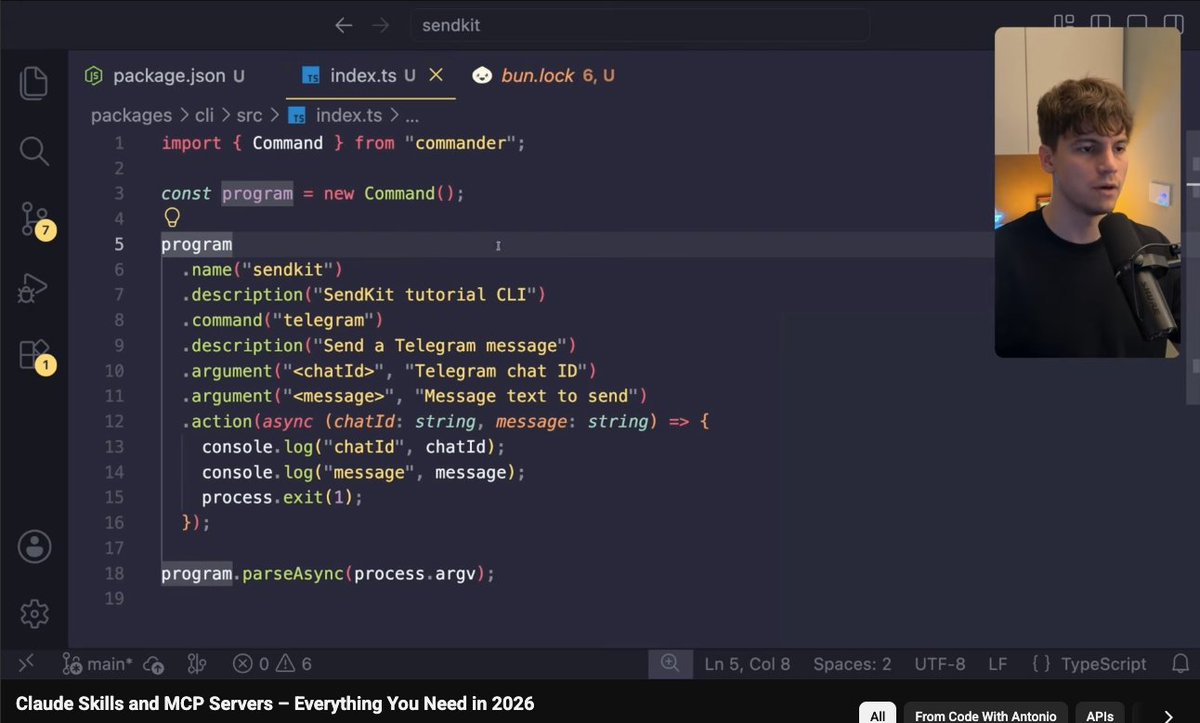Click "Telegram chat ID" argument text
This screenshot has height=723, width=1200.
(x=500, y=371)
